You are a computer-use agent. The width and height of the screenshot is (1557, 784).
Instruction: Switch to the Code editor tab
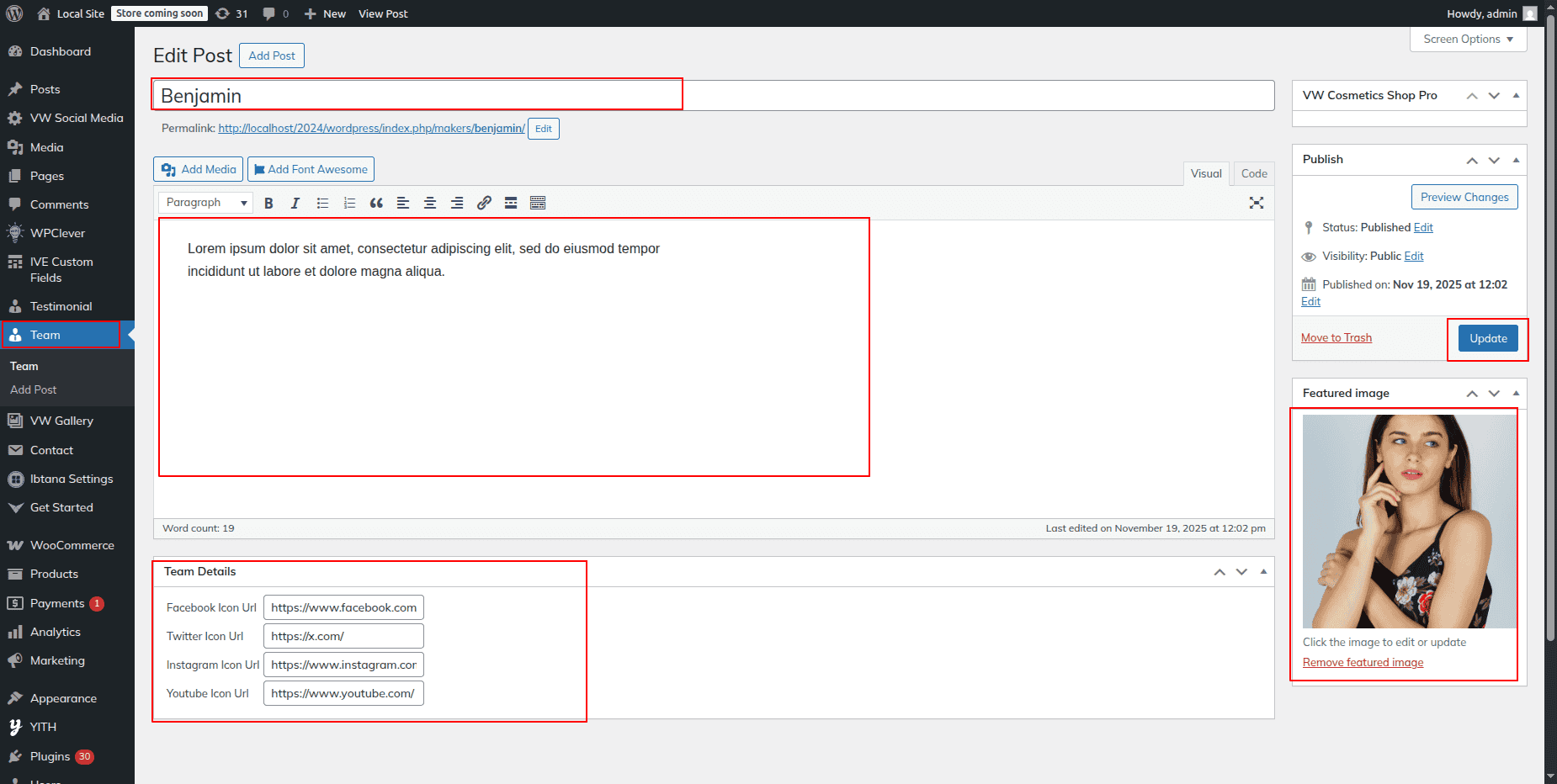coord(1253,173)
